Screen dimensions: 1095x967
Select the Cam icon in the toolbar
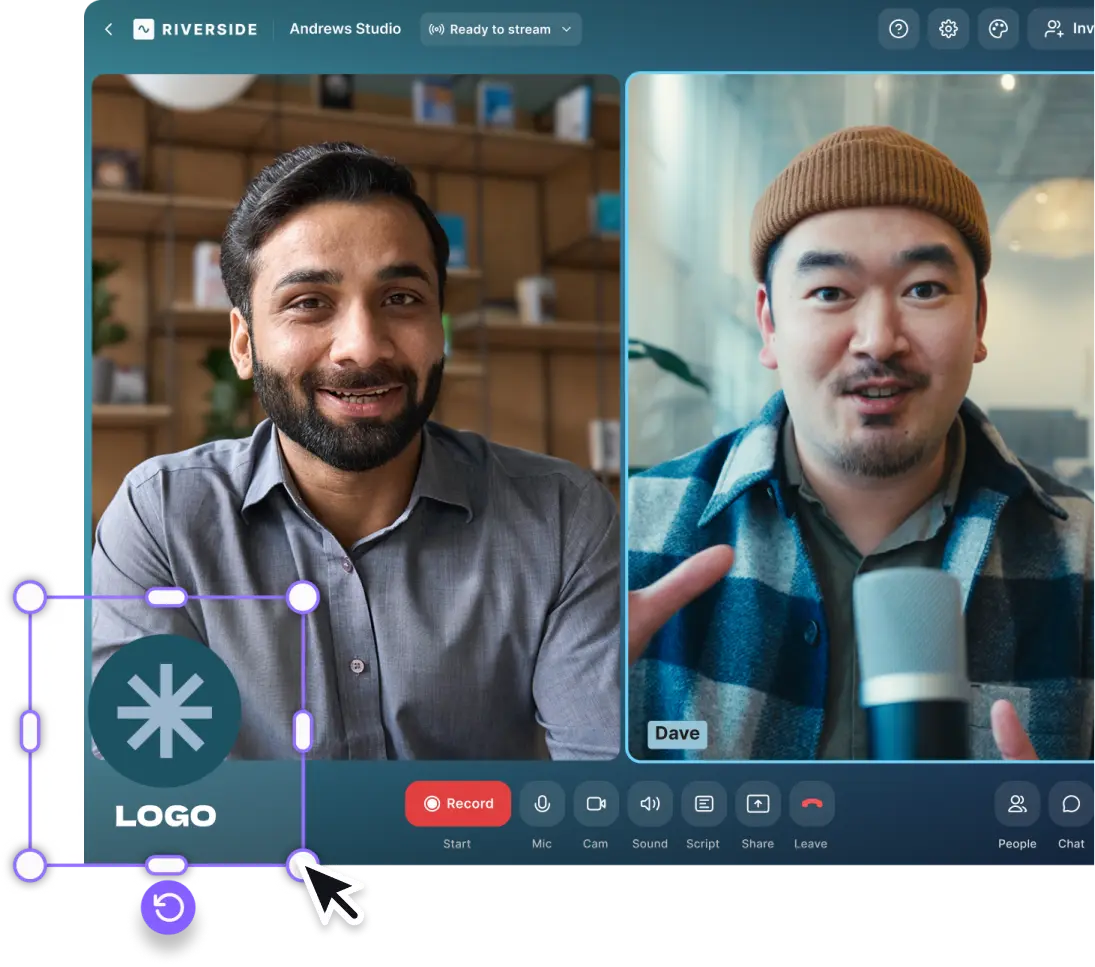pos(596,803)
